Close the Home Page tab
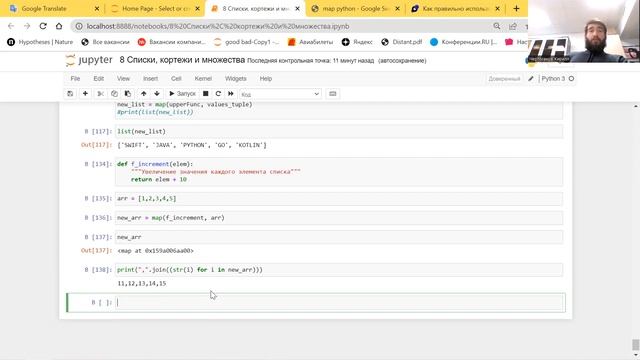 pos(198,9)
